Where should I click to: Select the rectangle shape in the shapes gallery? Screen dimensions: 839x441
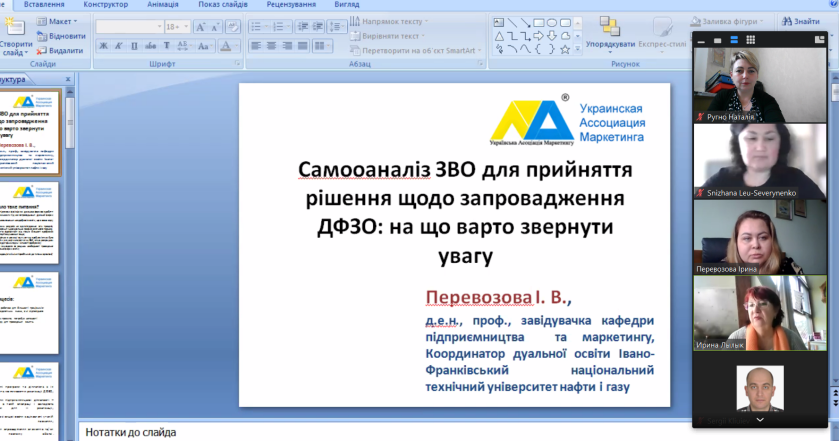[540, 21]
